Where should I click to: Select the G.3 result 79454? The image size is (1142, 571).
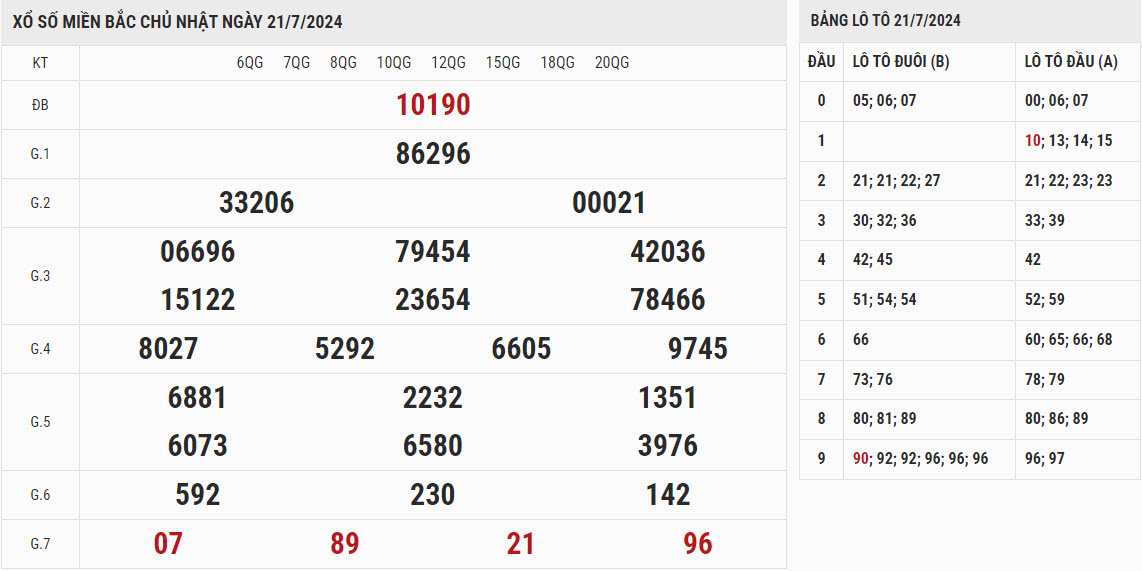pos(433,252)
